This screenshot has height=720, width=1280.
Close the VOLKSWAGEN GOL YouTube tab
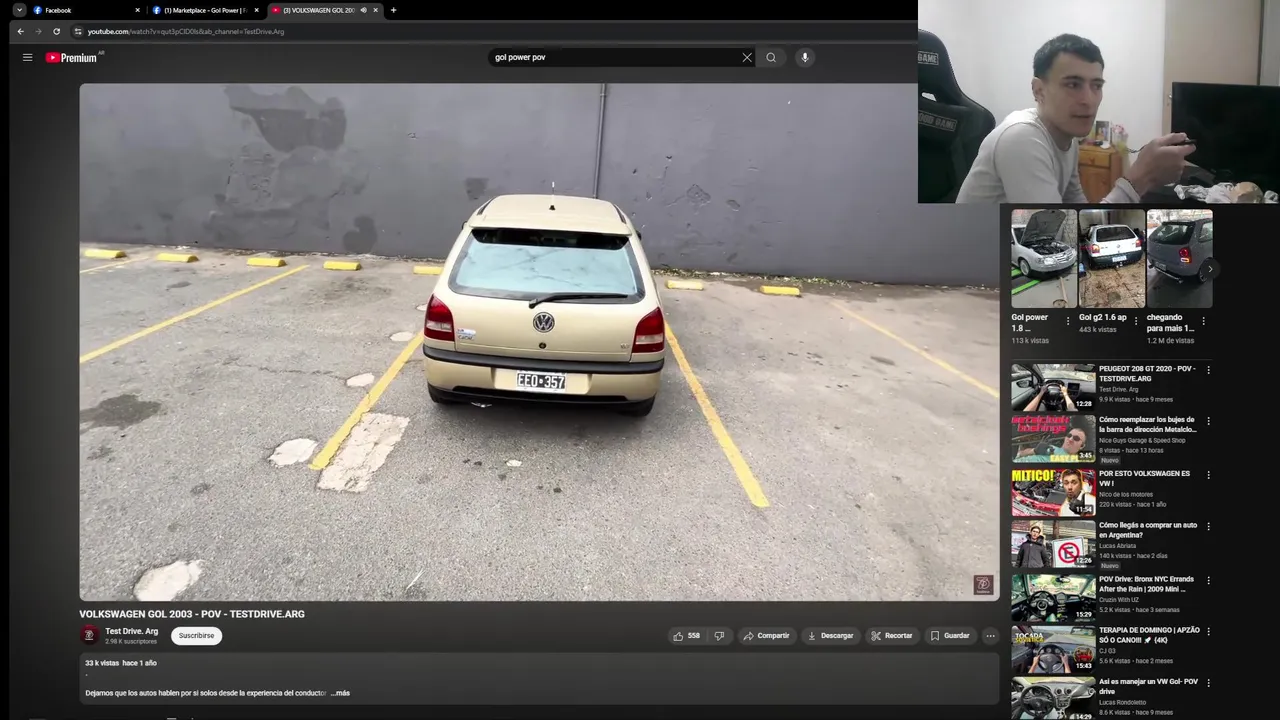[375, 10]
